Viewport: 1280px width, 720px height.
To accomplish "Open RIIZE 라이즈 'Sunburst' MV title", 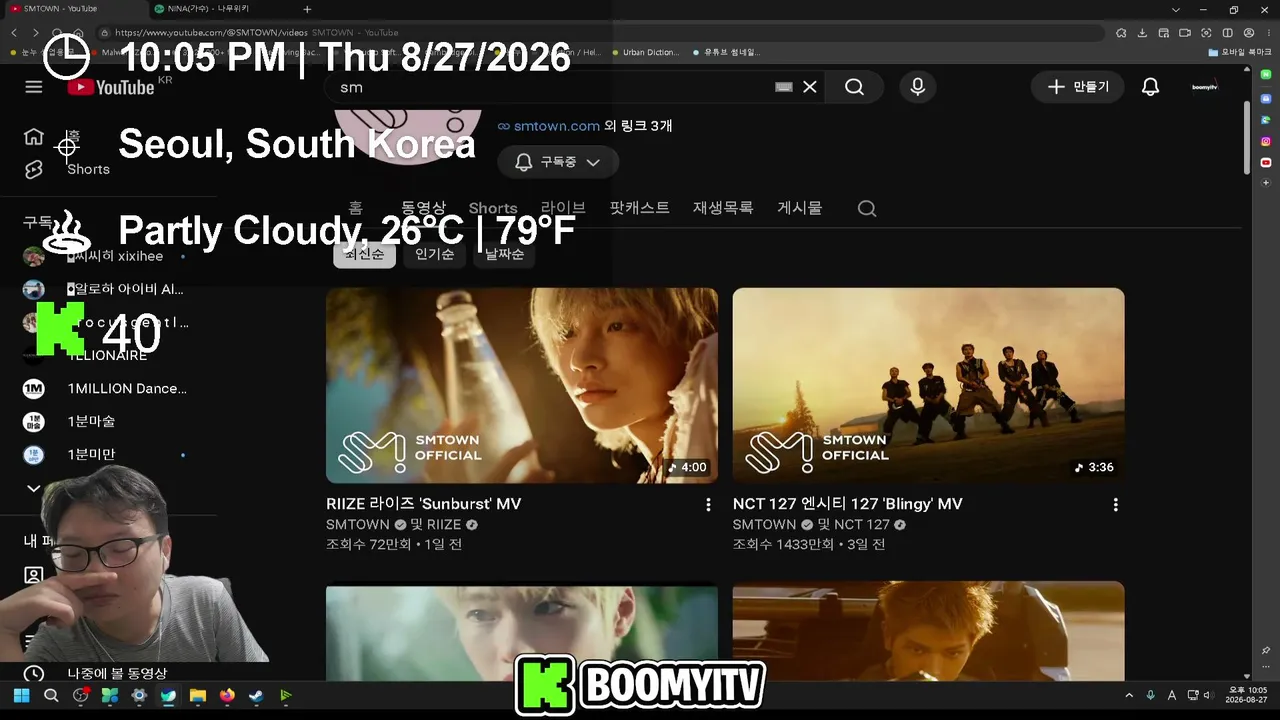I will click(424, 504).
